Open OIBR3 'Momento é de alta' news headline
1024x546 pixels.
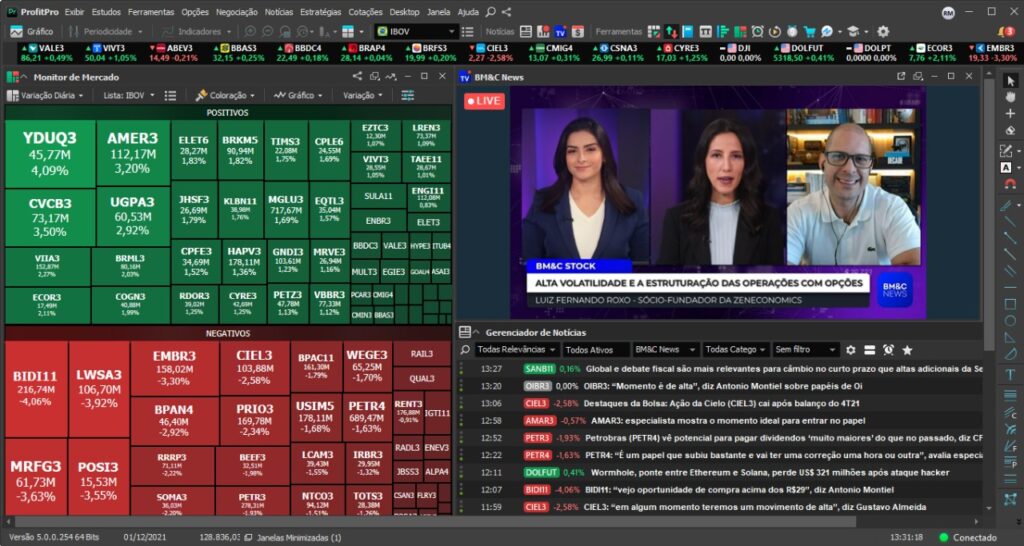[723, 386]
